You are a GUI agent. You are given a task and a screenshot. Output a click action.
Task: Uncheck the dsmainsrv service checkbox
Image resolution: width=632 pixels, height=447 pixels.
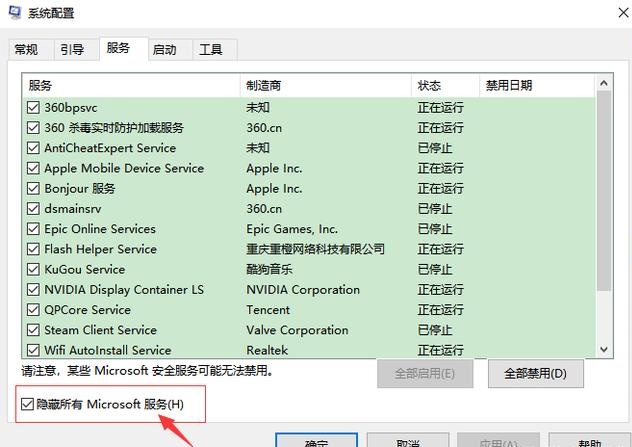(x=33, y=208)
